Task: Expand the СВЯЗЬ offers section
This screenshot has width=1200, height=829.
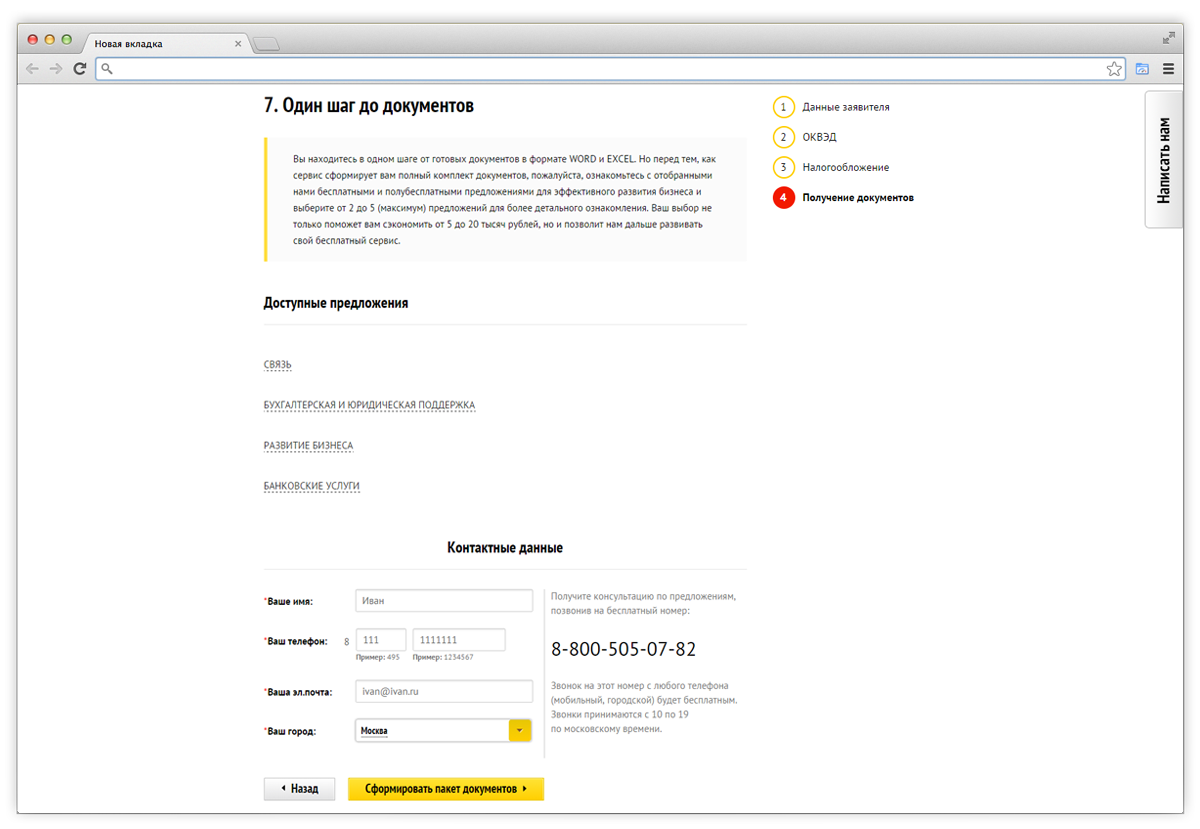Action: (x=277, y=365)
